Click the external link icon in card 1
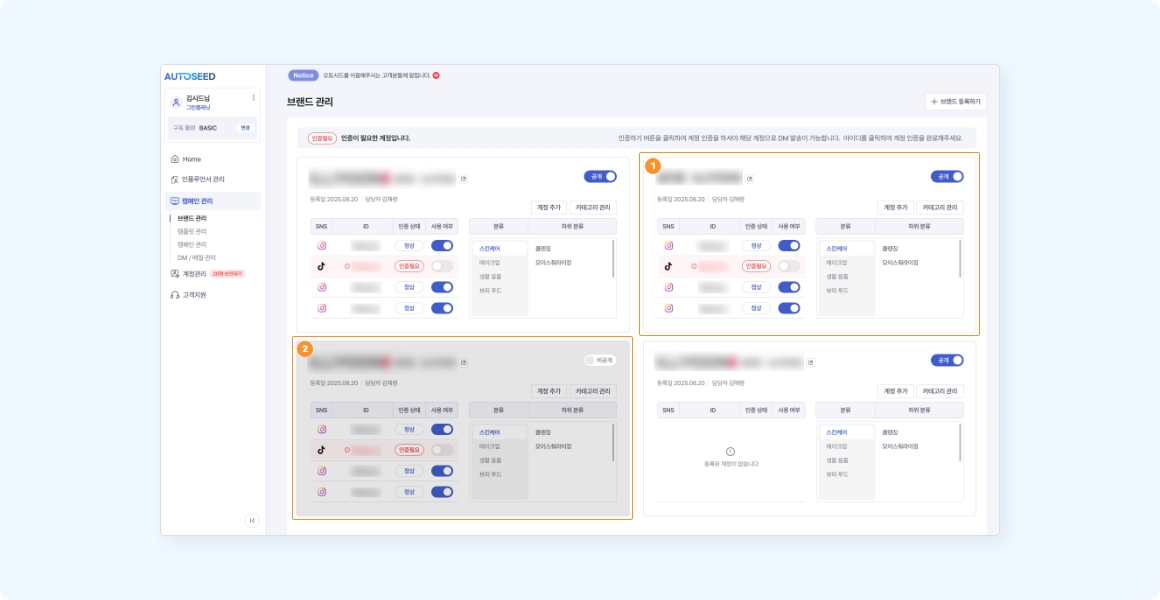Screen dimensions: 1160x600 coord(750,179)
